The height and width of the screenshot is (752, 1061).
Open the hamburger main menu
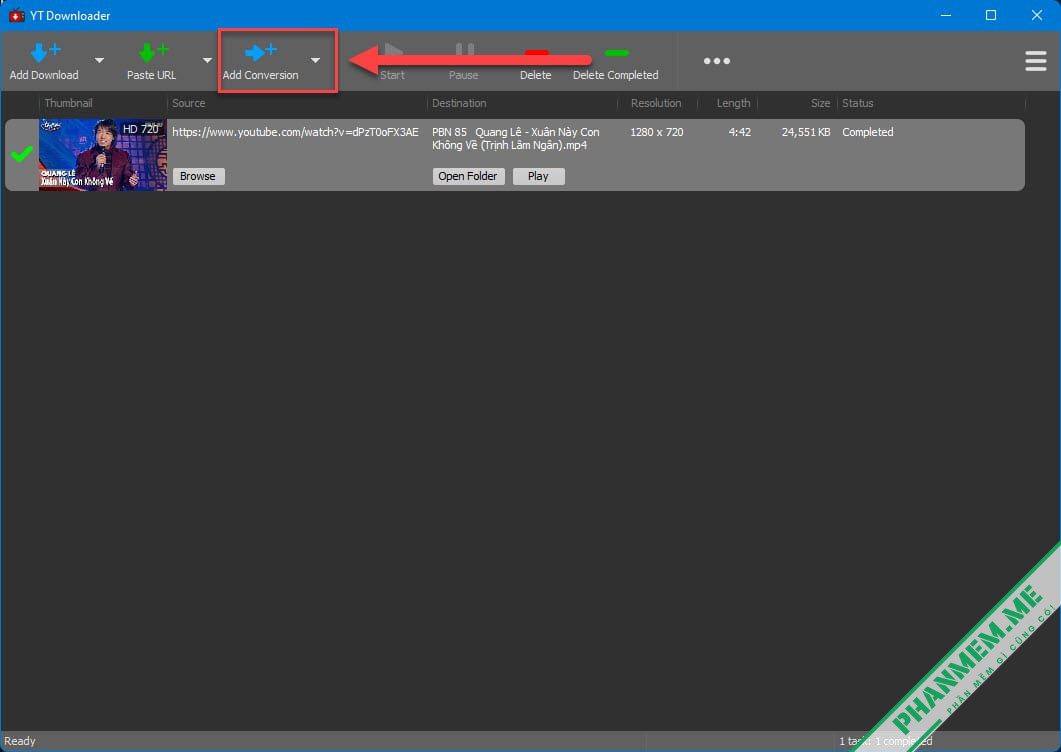click(x=1035, y=61)
